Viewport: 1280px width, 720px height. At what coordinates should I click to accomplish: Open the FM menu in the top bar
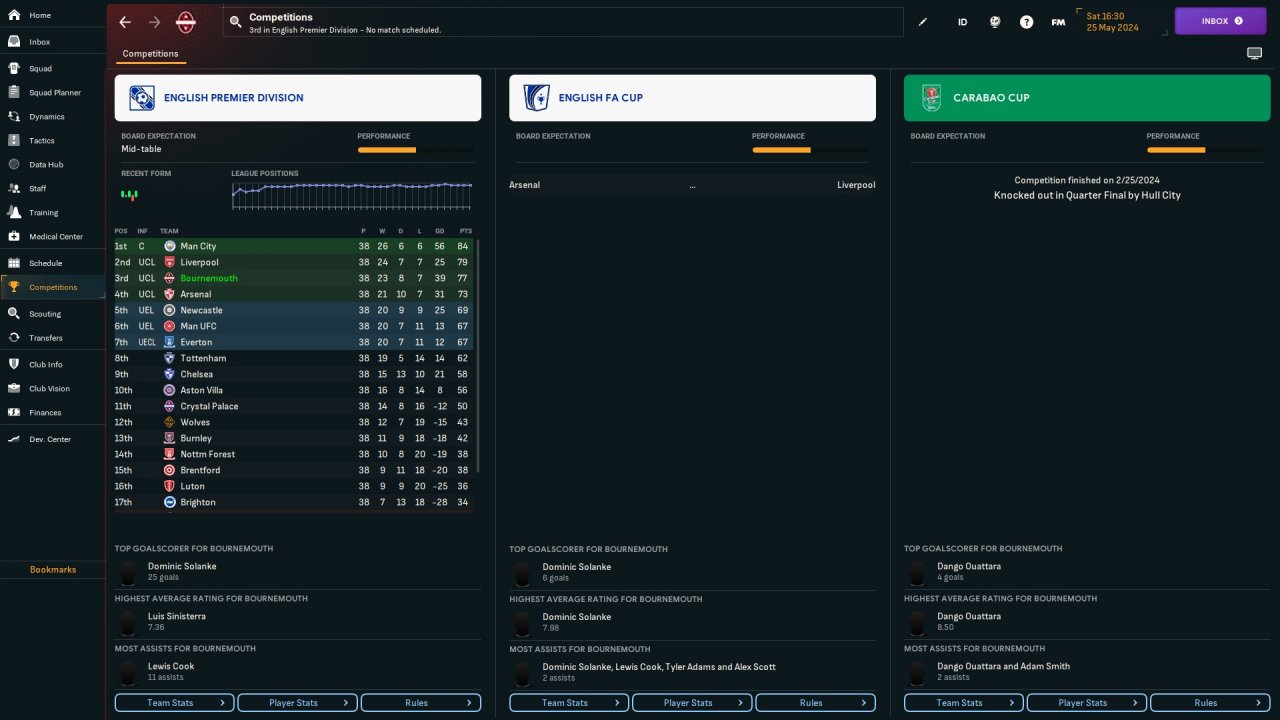[1058, 22]
